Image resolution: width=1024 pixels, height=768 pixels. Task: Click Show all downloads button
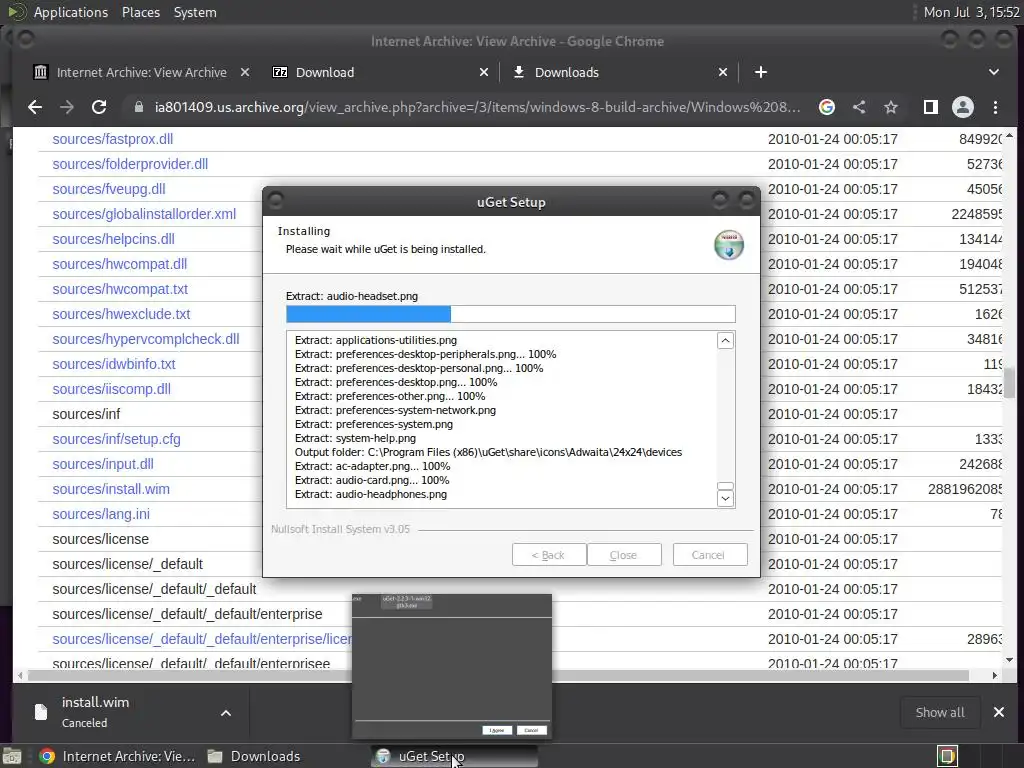click(x=940, y=712)
